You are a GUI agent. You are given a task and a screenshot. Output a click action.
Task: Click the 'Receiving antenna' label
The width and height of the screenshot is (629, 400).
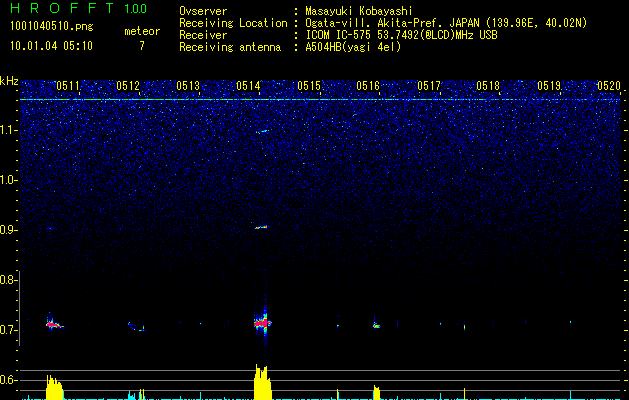[230, 47]
